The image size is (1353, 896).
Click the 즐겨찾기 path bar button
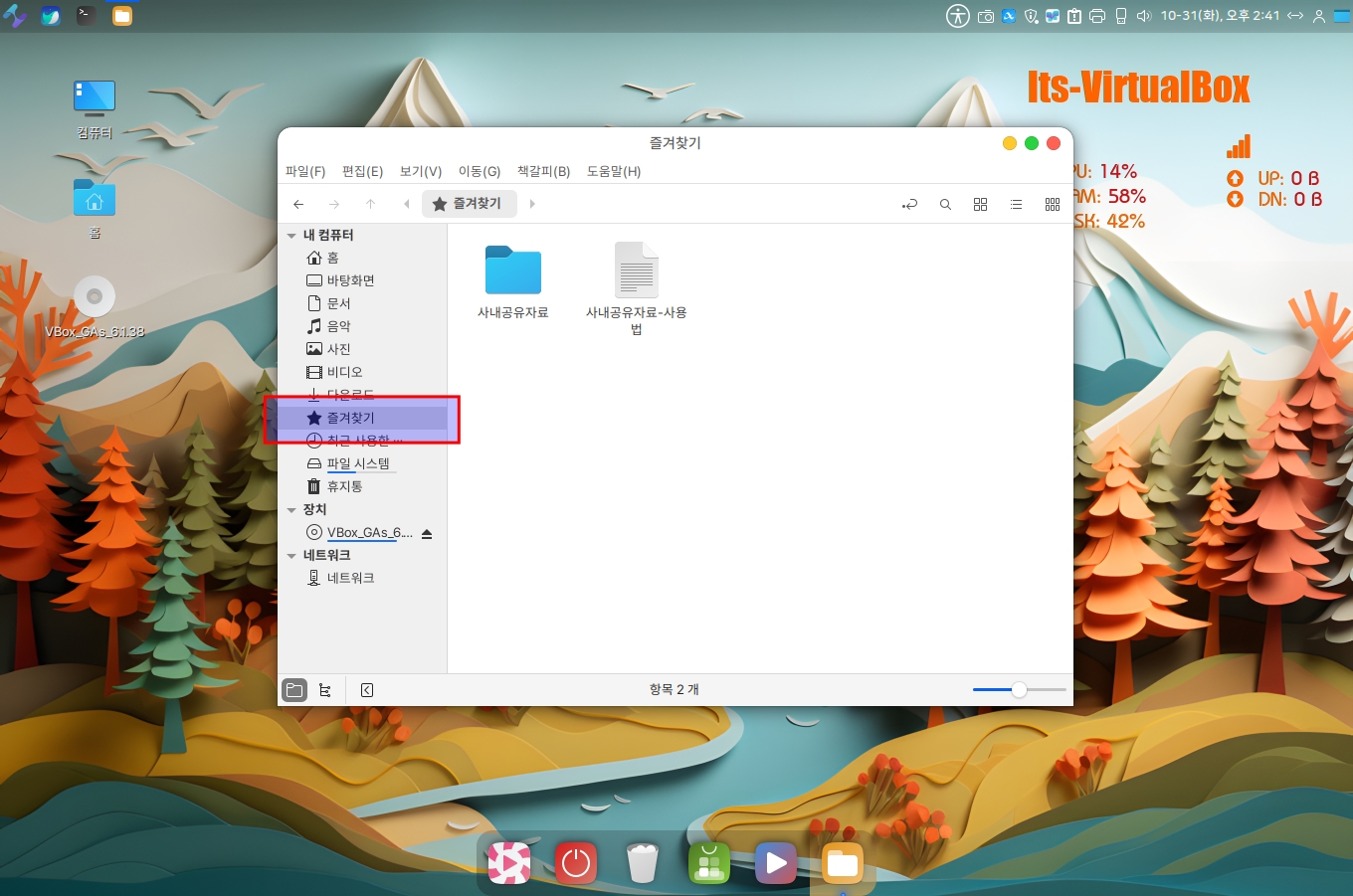coord(469,204)
